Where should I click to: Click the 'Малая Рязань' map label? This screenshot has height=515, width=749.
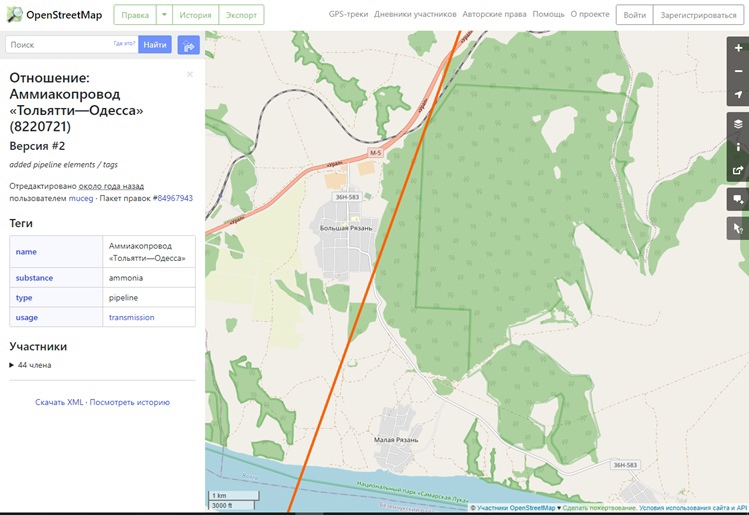pyautogui.click(x=396, y=440)
